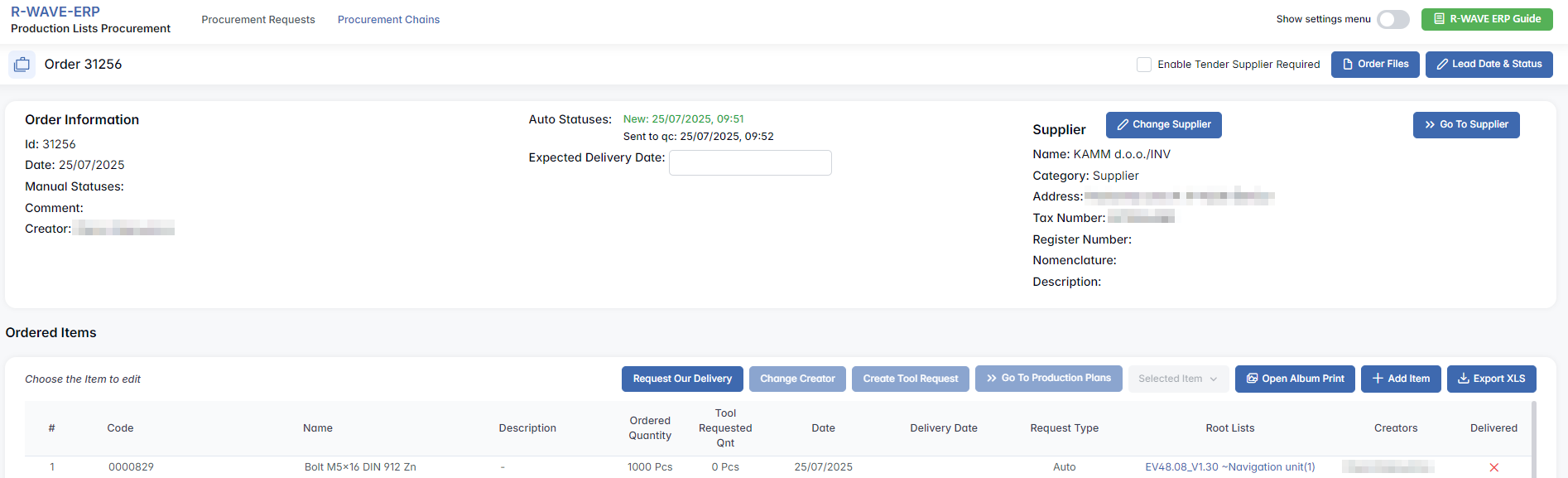Click the R-WAVE-ERP logo link

click(x=55, y=12)
